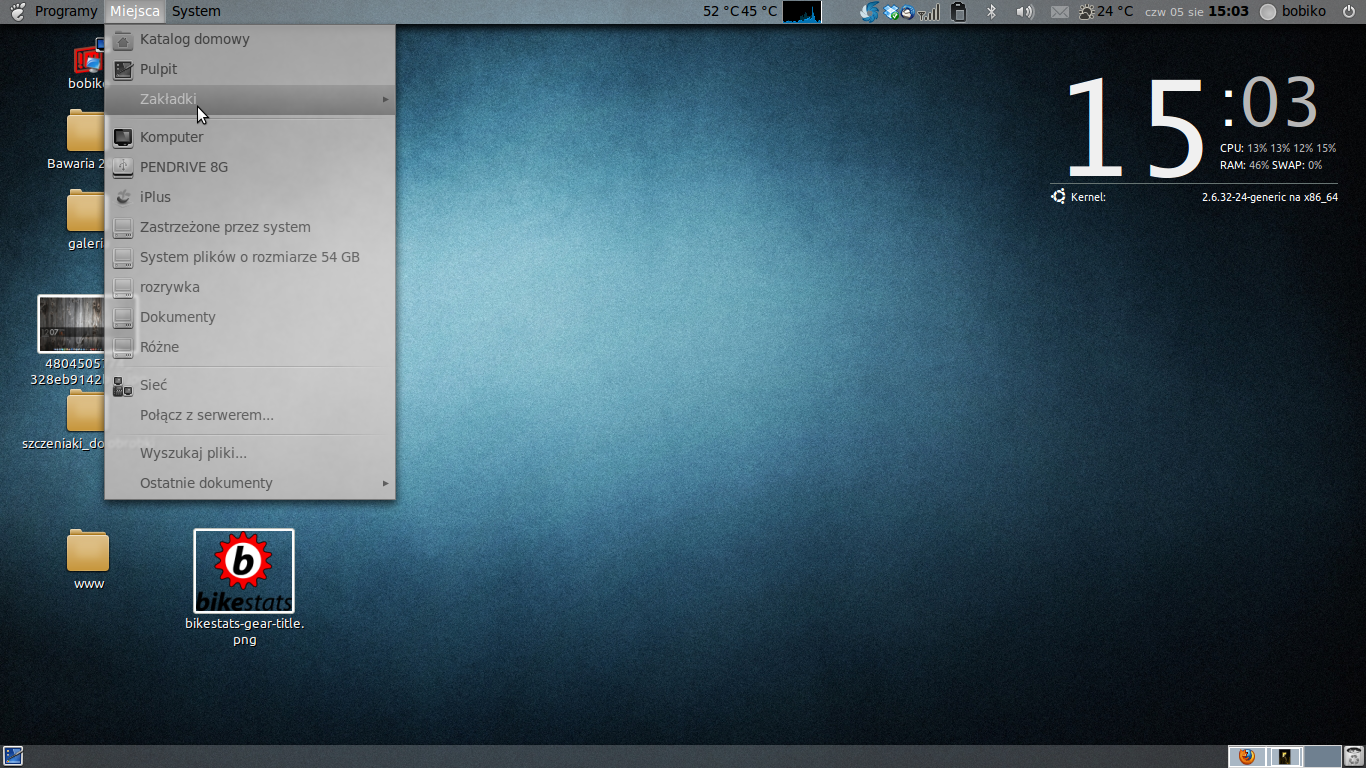Click the mail envelope indicator icon
Image resolution: width=1366 pixels, height=768 pixels.
(x=1060, y=11)
